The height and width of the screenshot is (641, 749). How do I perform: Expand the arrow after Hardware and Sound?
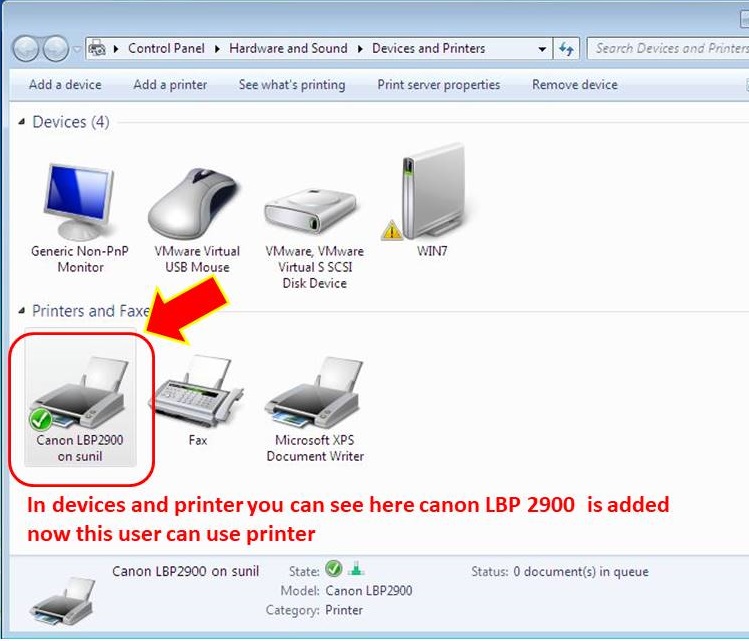(x=360, y=49)
